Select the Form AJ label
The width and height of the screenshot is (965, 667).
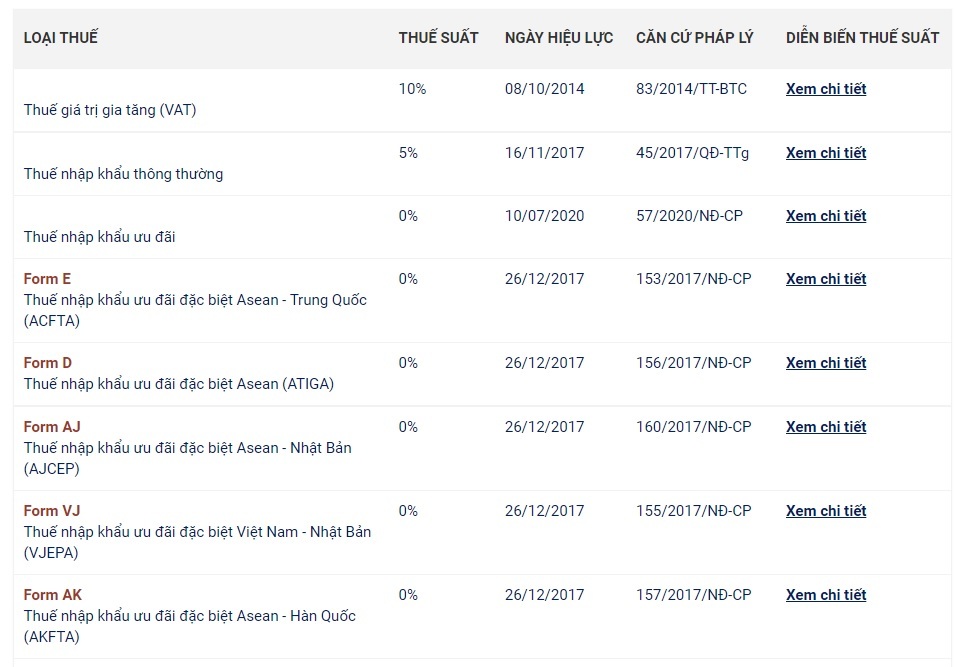(50, 427)
